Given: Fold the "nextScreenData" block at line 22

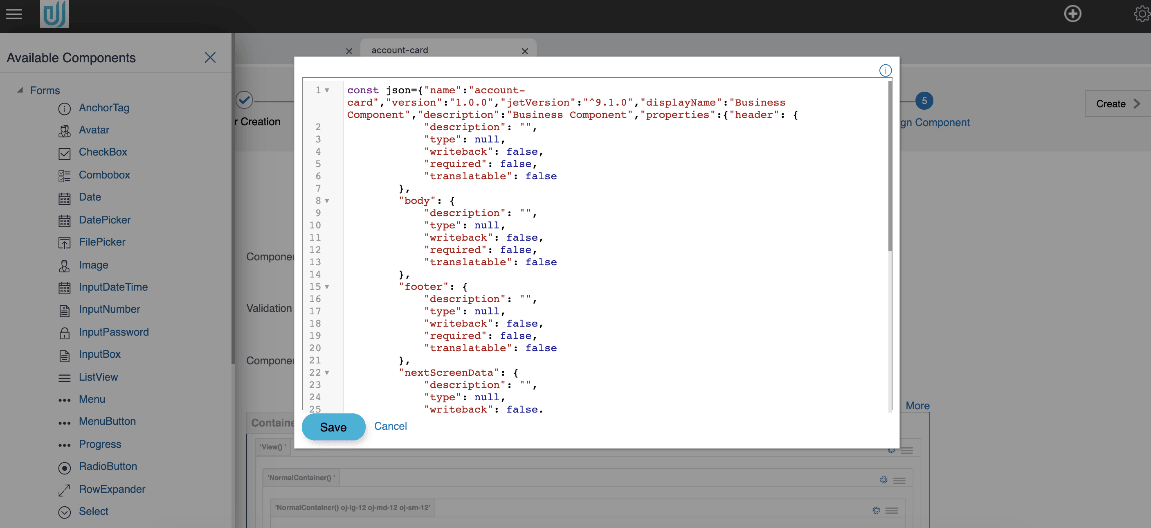Looking at the screenshot, I should (327, 372).
